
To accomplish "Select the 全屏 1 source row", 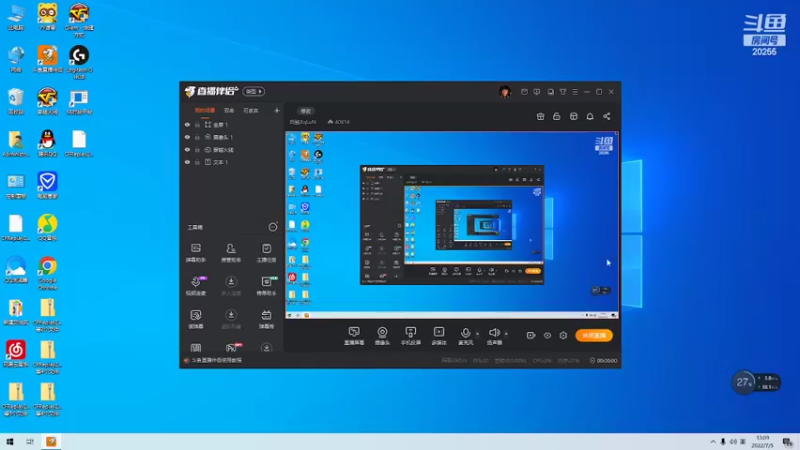I will [232, 124].
